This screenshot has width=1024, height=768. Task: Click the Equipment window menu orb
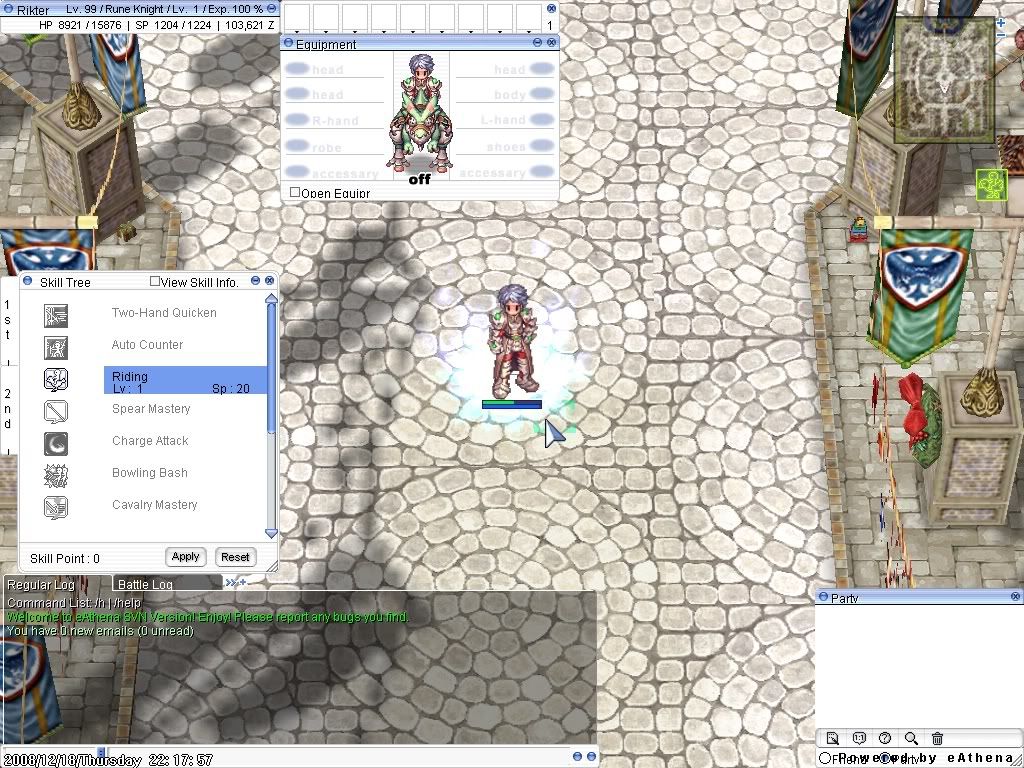(x=289, y=43)
